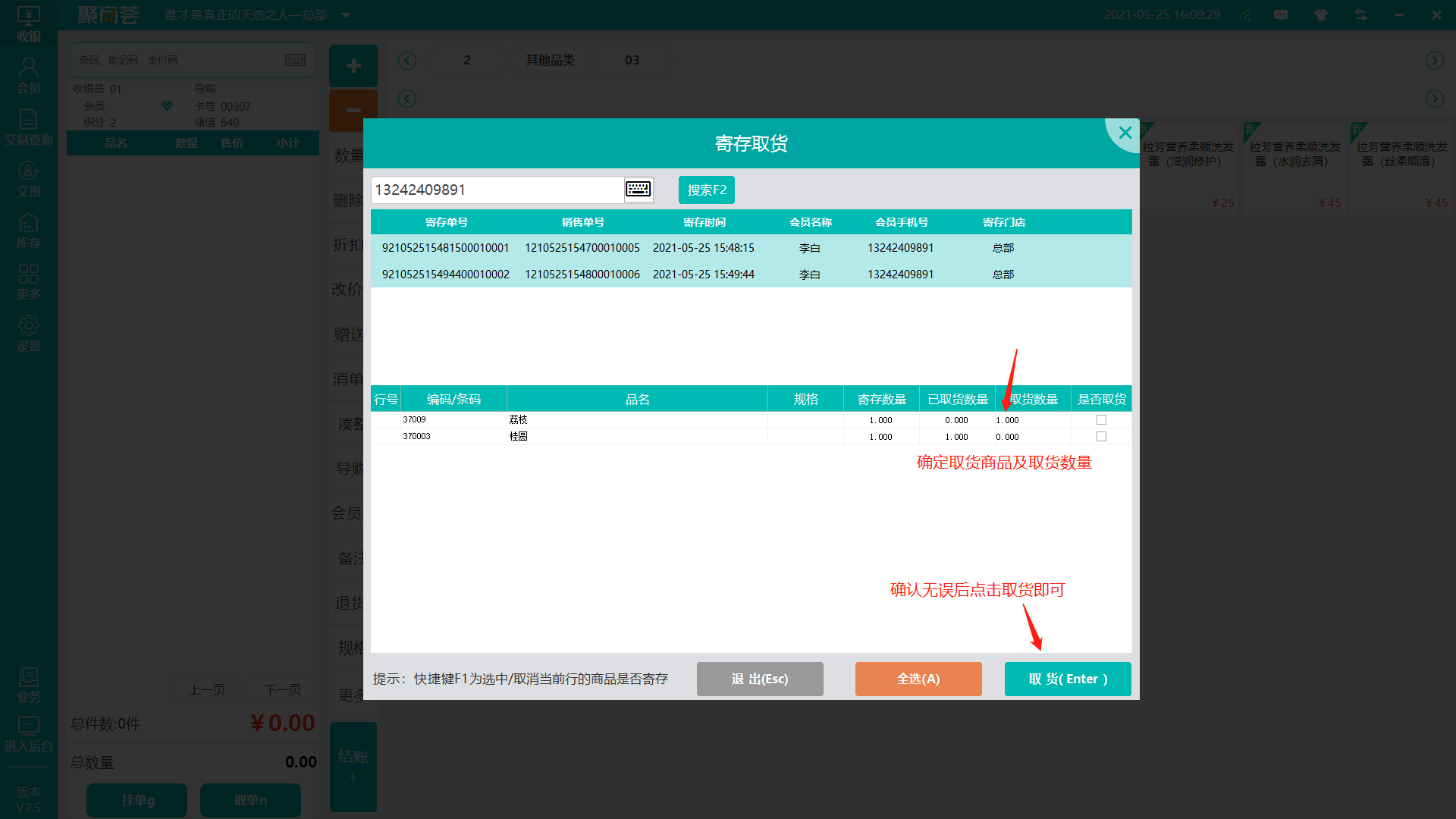The height and width of the screenshot is (819, 1456).
Task: Click the 取单n retrieve order button
Action: [x=250, y=800]
